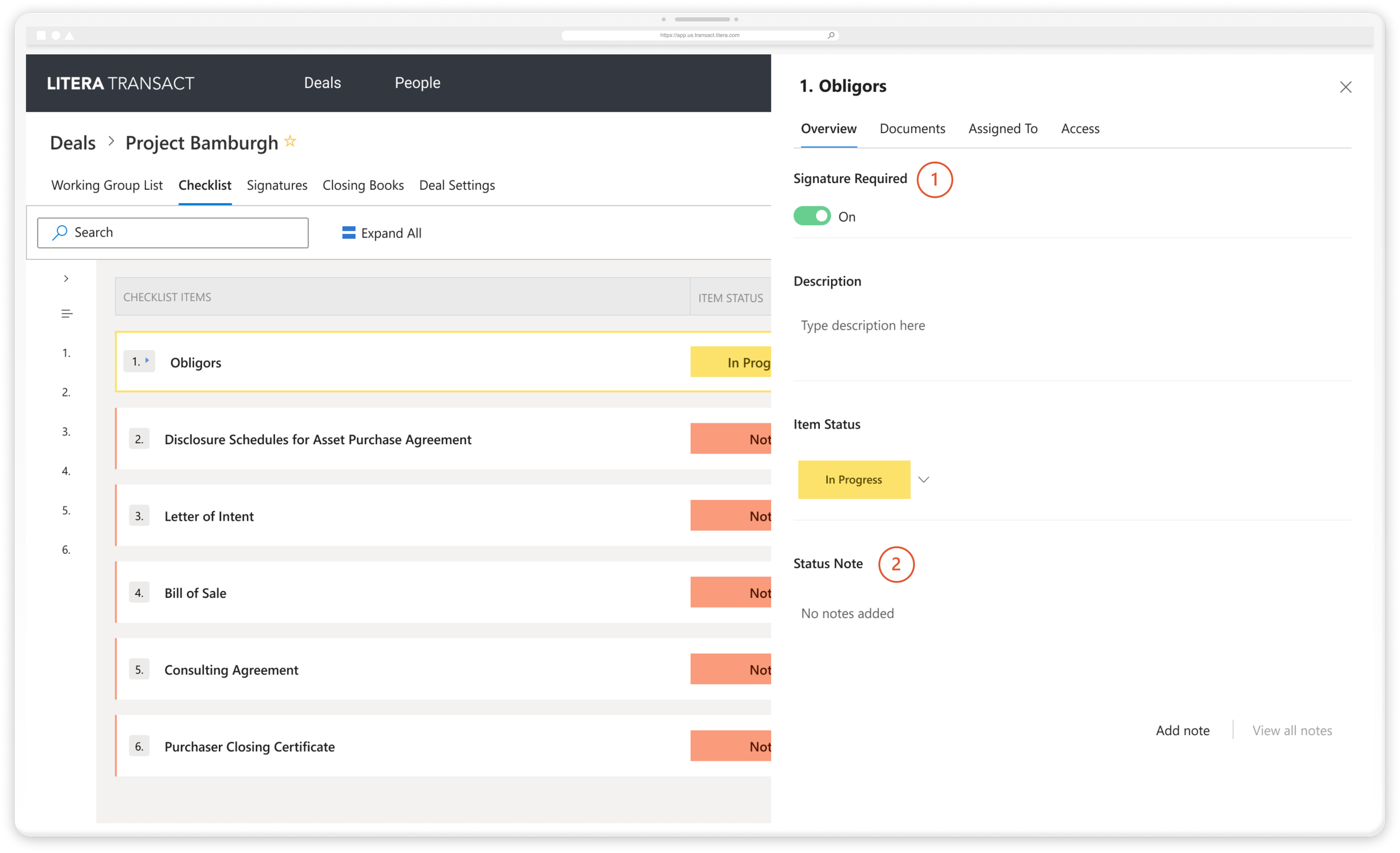
Task: Click the Add note button
Action: coord(1183,730)
